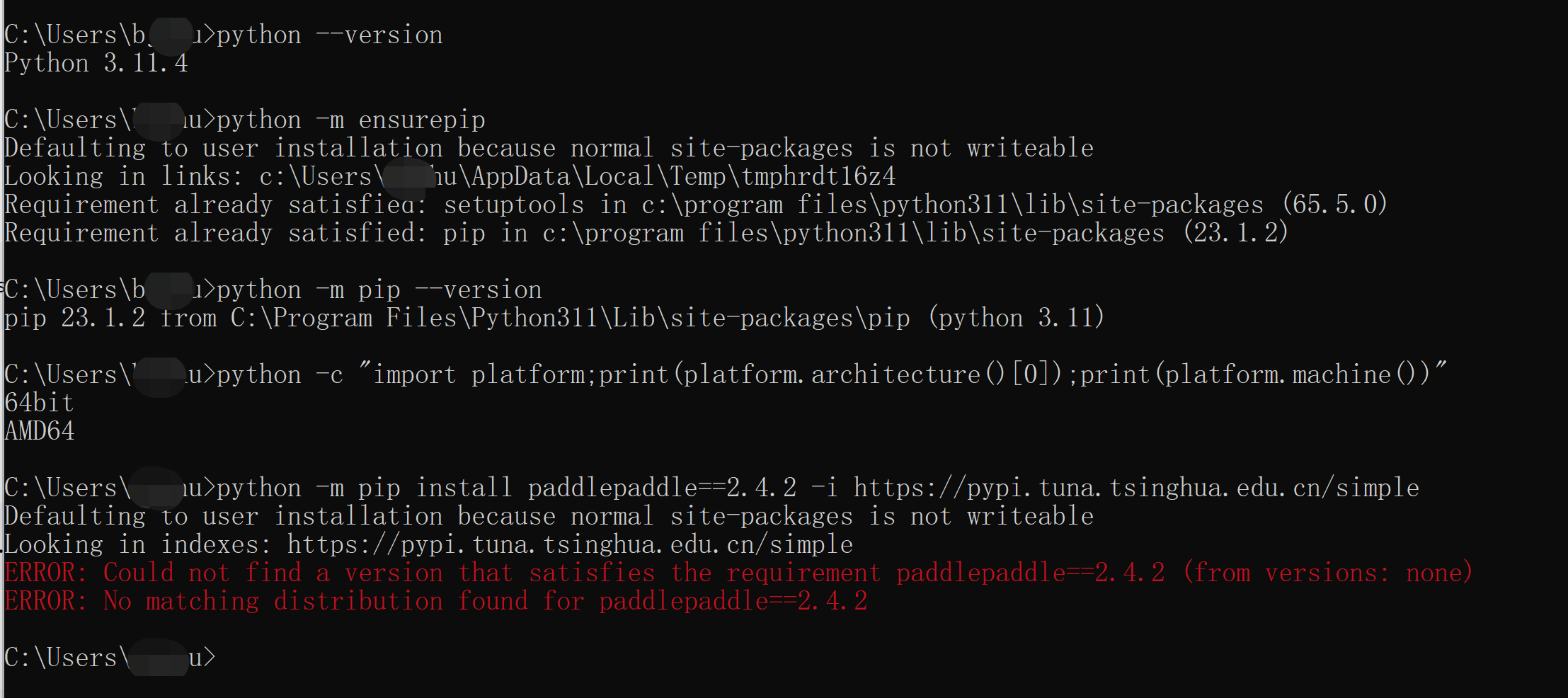Click the pip version number (23.1.2) in parentheses
The height and width of the screenshot is (698, 1568).
pyautogui.click(x=1235, y=233)
